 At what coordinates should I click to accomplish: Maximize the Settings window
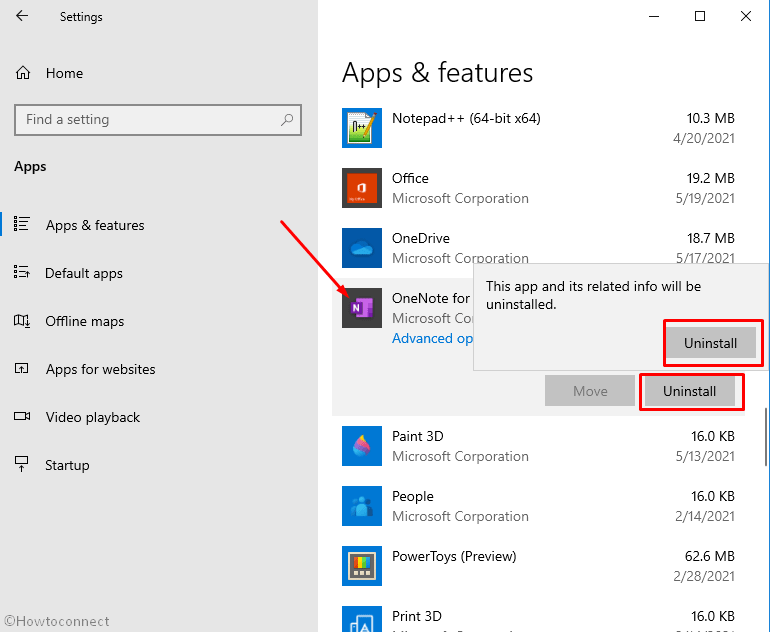(x=700, y=16)
